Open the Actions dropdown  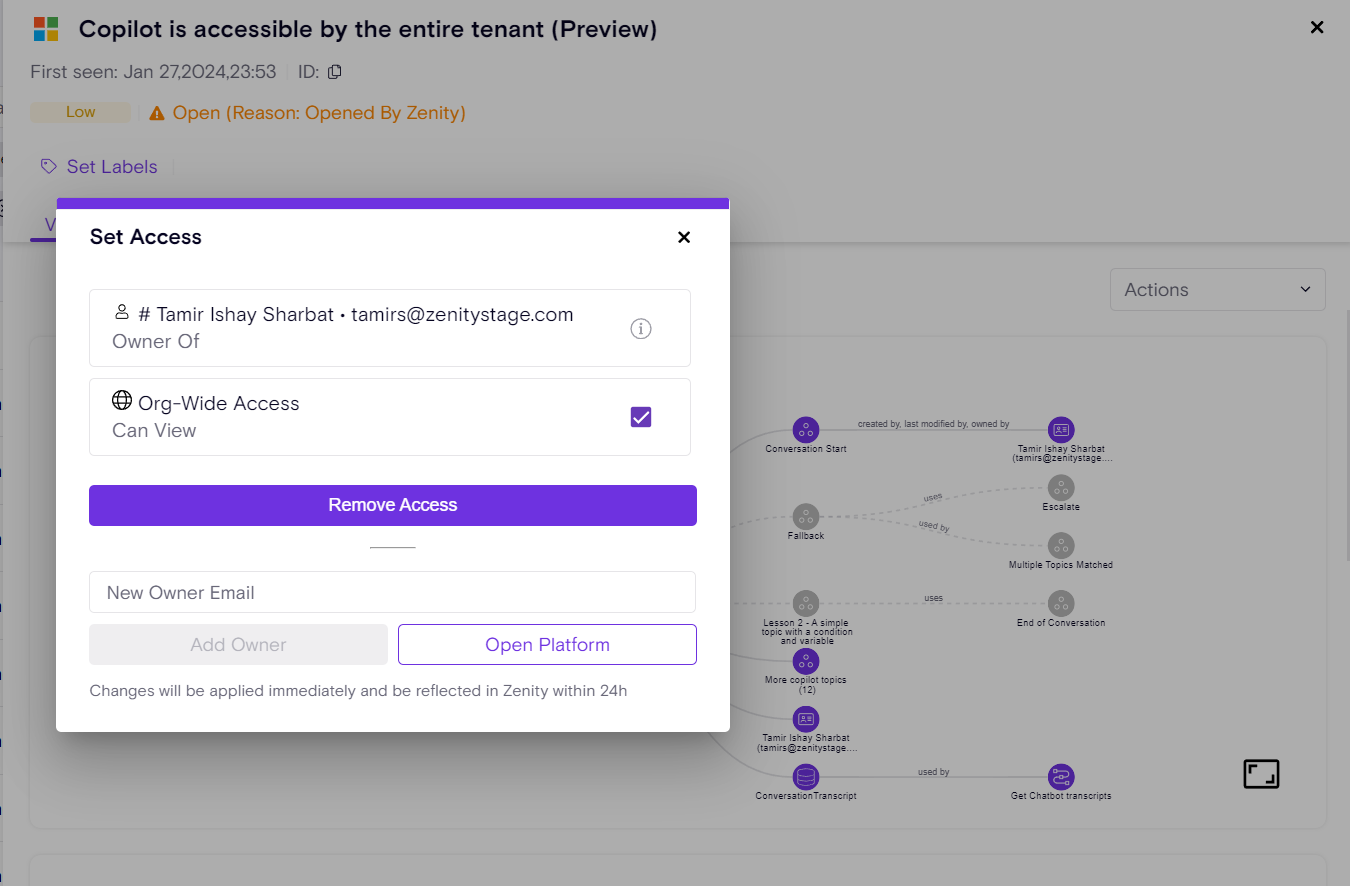point(1217,290)
